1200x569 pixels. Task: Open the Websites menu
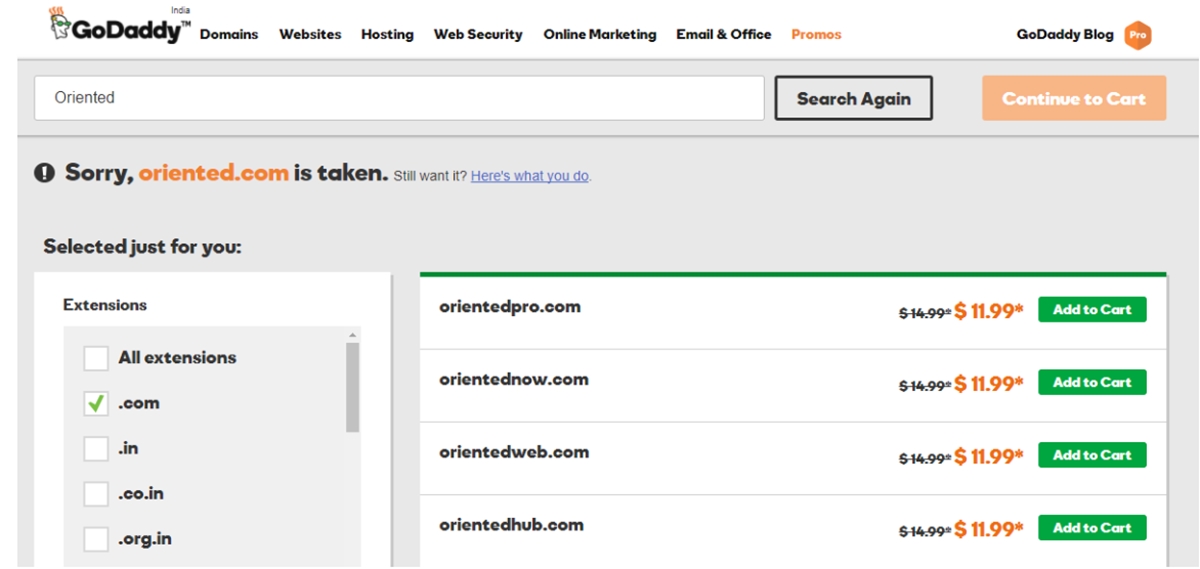tap(310, 34)
